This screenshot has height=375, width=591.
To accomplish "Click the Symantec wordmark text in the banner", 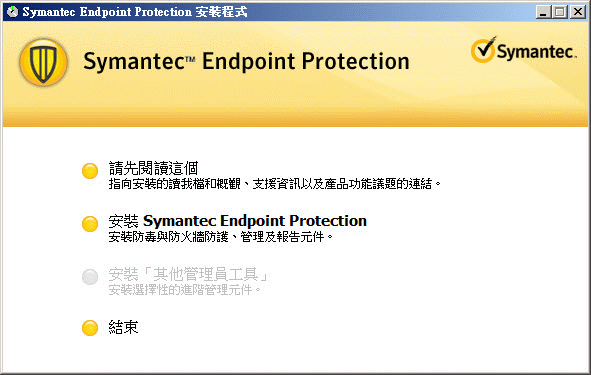I will click(x=537, y=52).
